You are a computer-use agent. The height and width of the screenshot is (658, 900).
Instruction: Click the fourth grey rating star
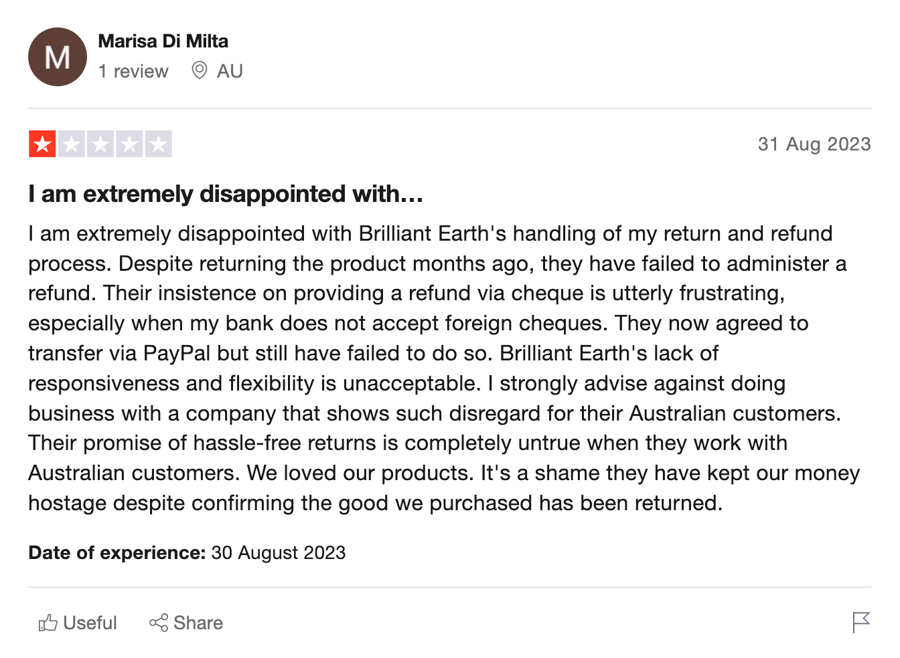point(130,144)
